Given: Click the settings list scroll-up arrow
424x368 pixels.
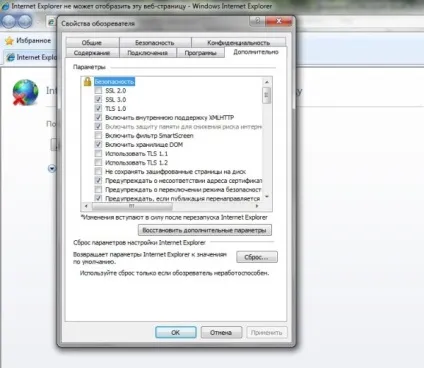Looking at the screenshot, I should 267,82.
